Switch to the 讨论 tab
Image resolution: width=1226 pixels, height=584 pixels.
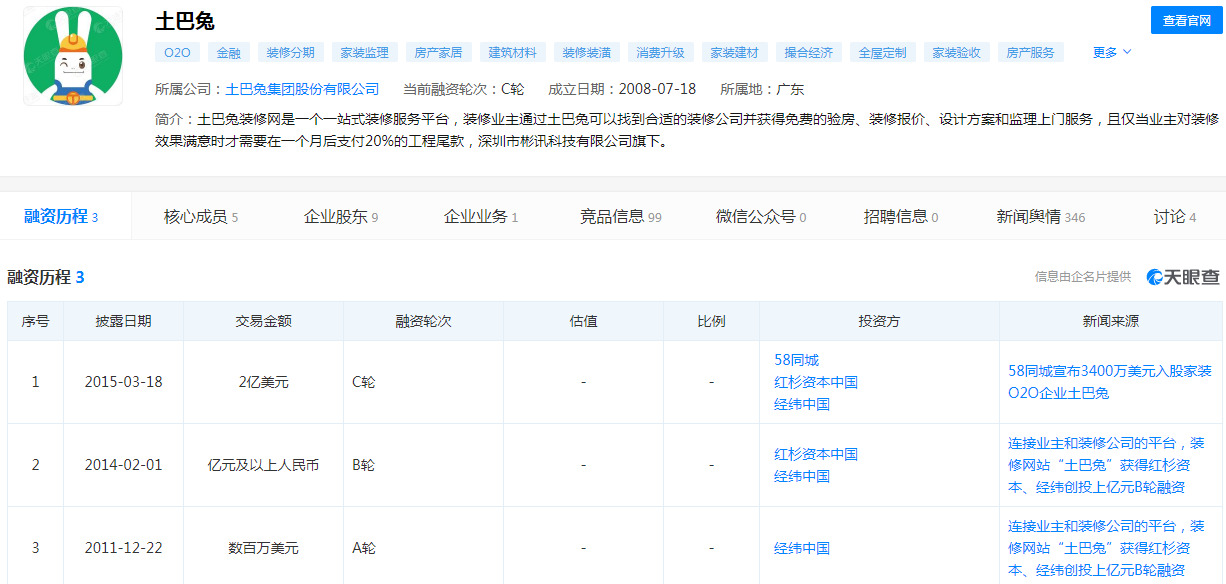(1175, 216)
